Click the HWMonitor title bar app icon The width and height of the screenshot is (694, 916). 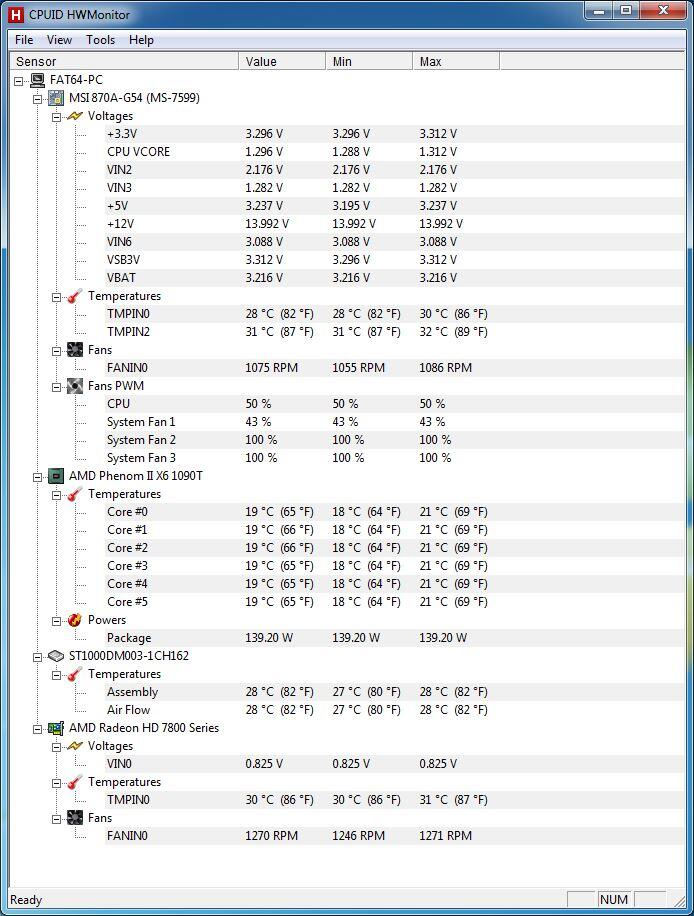point(16,15)
